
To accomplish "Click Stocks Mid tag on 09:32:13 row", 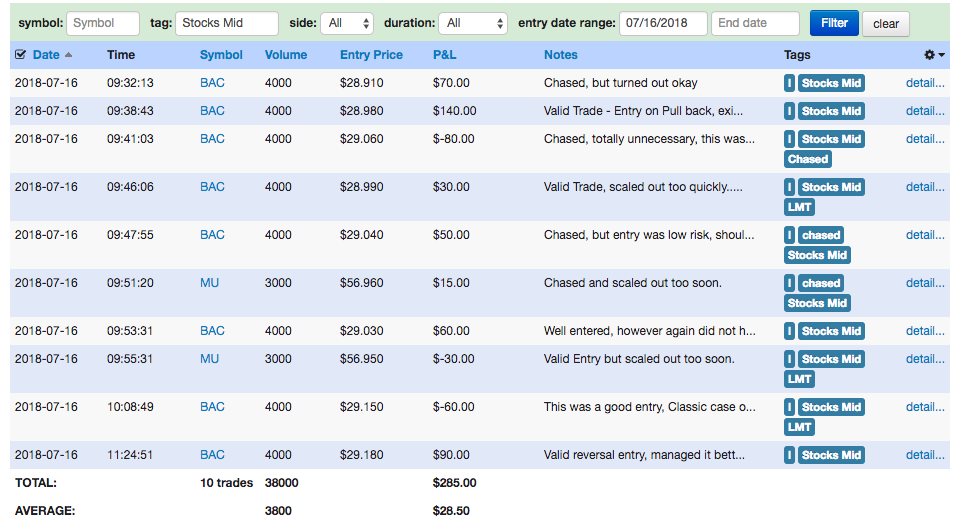I will point(831,83).
